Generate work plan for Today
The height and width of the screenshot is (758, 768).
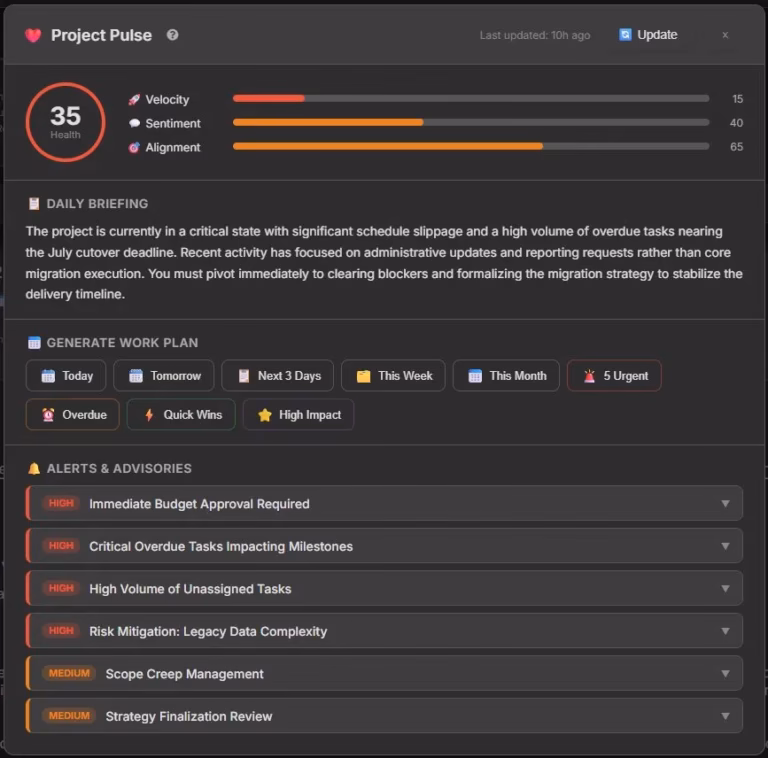[66, 376]
